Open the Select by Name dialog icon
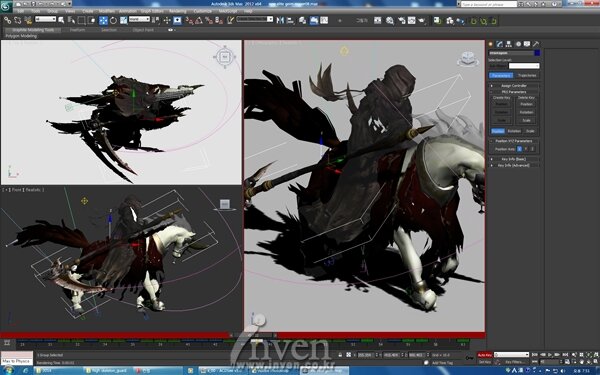 [71, 20]
